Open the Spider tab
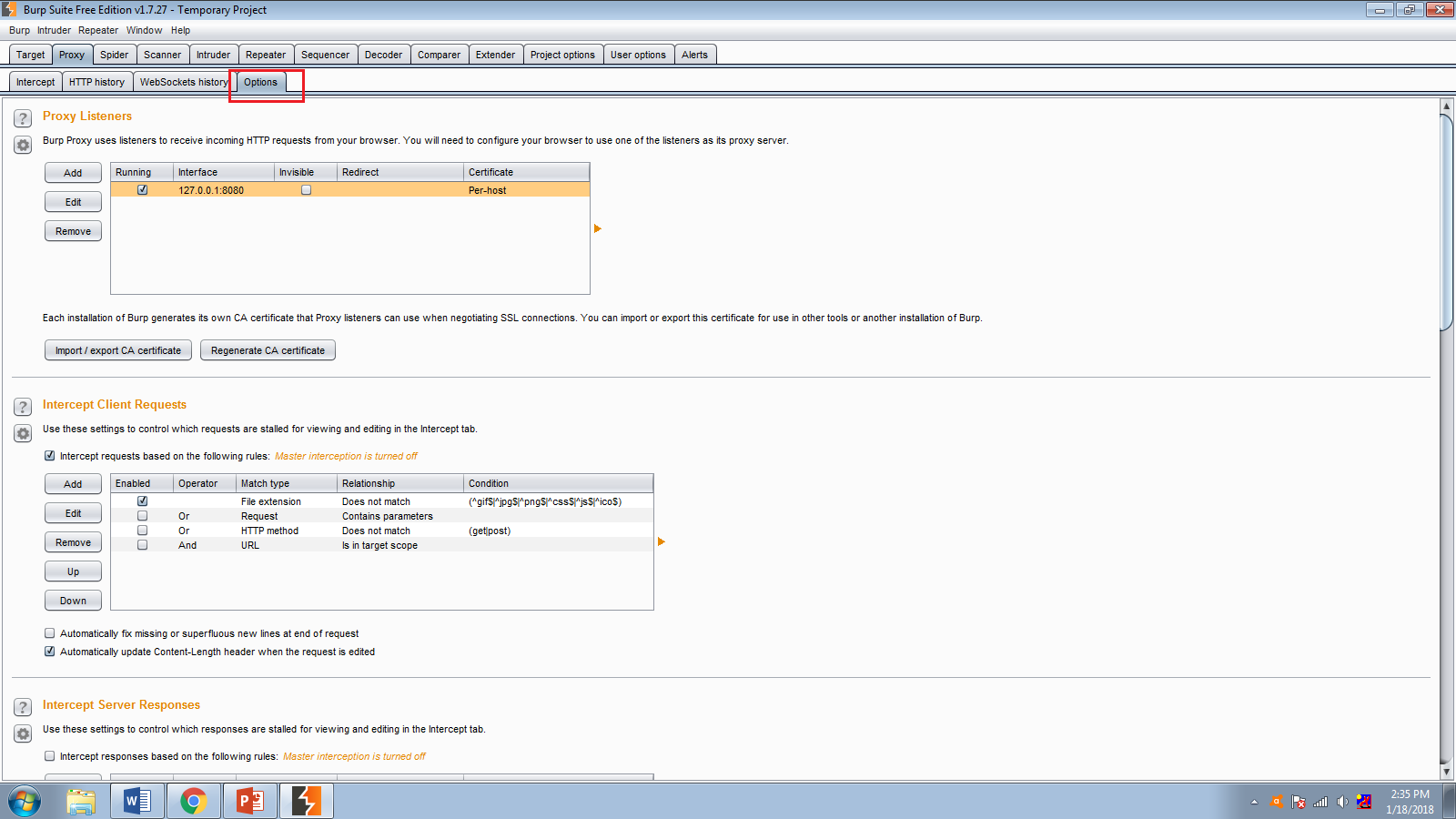Image resolution: width=1456 pixels, height=819 pixels. pos(114,55)
